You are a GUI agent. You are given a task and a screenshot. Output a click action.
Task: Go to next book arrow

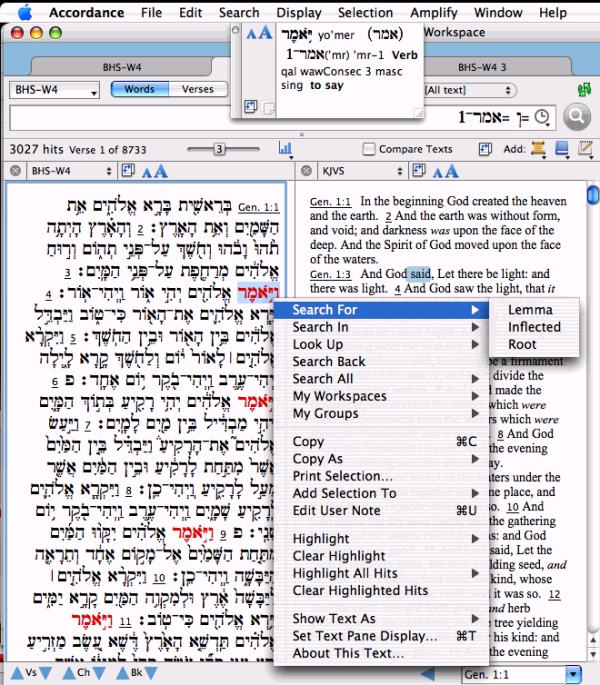click(x=151, y=673)
